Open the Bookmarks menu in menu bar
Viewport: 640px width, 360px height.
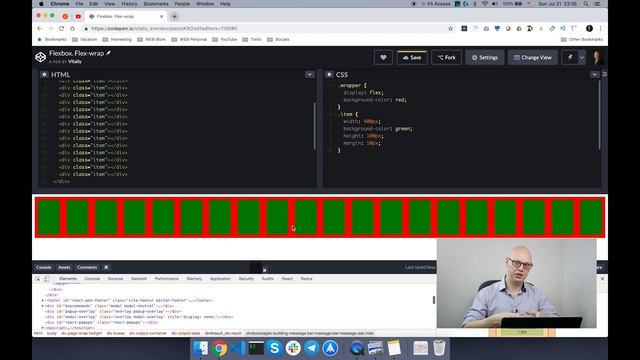[156, 4]
